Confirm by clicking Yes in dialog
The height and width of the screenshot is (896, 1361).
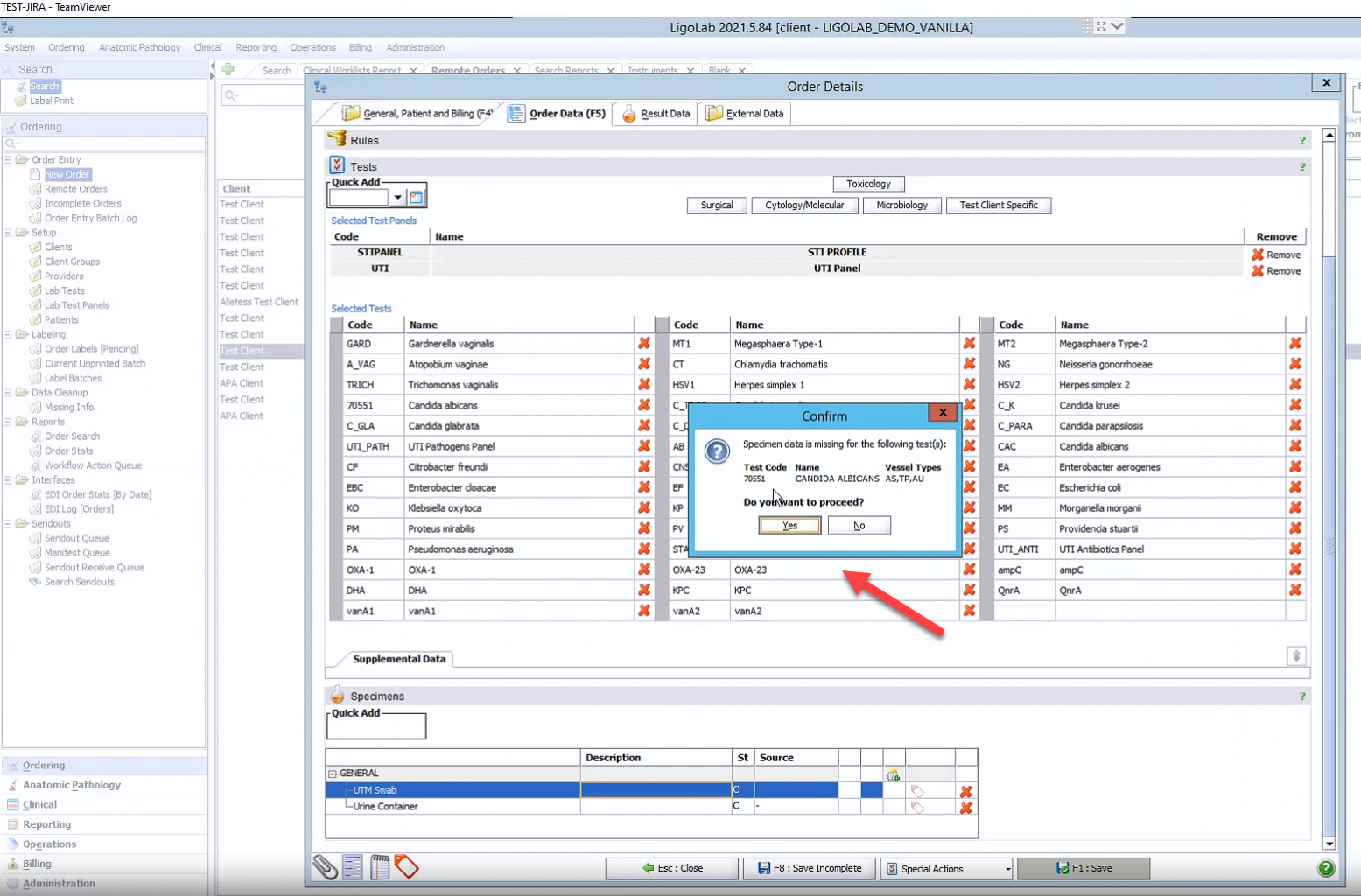click(789, 526)
